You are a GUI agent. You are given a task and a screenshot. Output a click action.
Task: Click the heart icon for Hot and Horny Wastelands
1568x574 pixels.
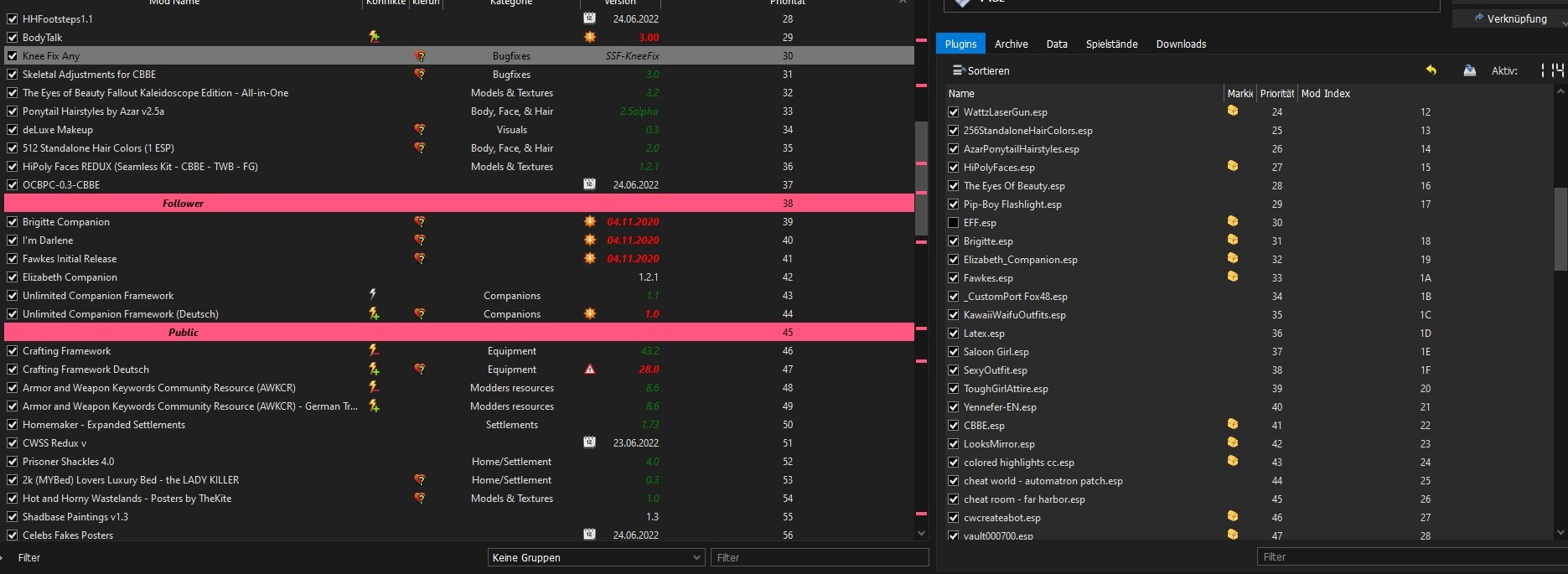(x=420, y=499)
